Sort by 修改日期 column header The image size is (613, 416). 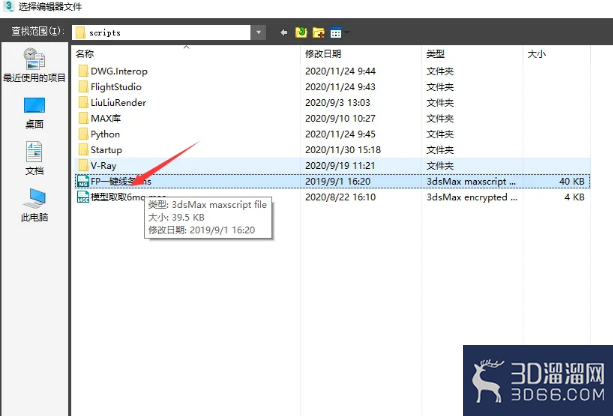323,54
